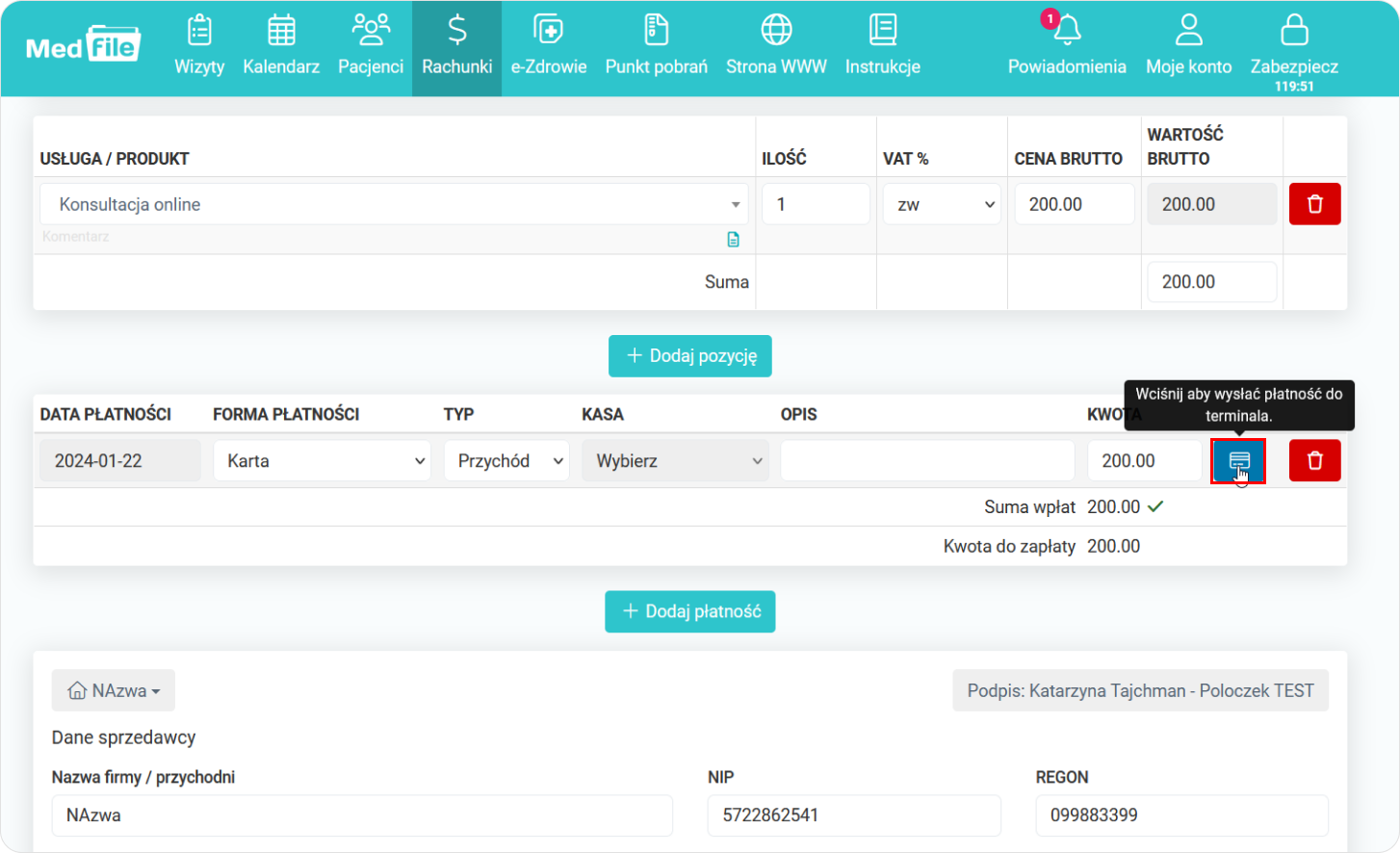
Task: Go to Pacjenci
Action: pos(371,45)
